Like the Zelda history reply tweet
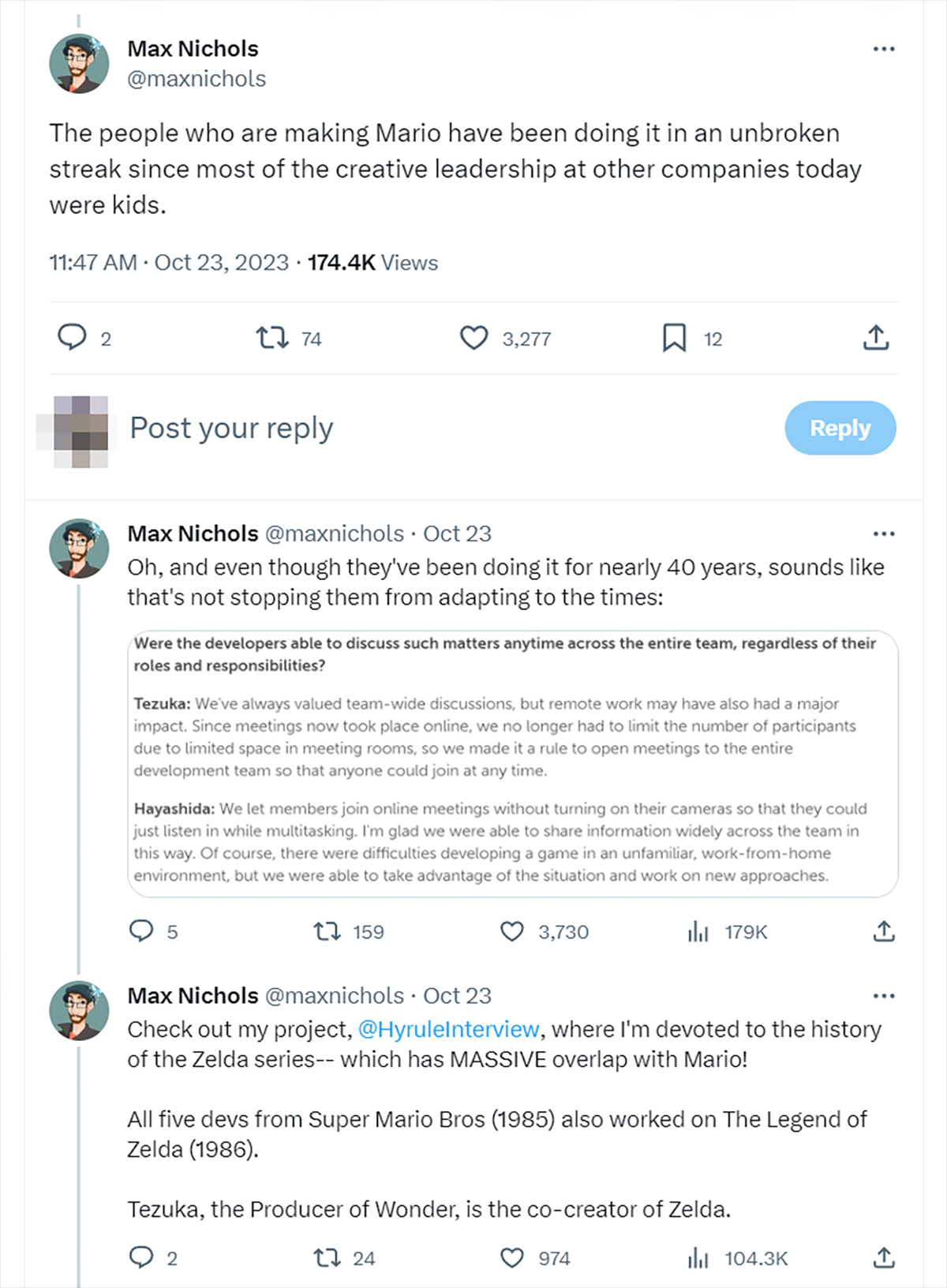 pyautogui.click(x=512, y=1258)
